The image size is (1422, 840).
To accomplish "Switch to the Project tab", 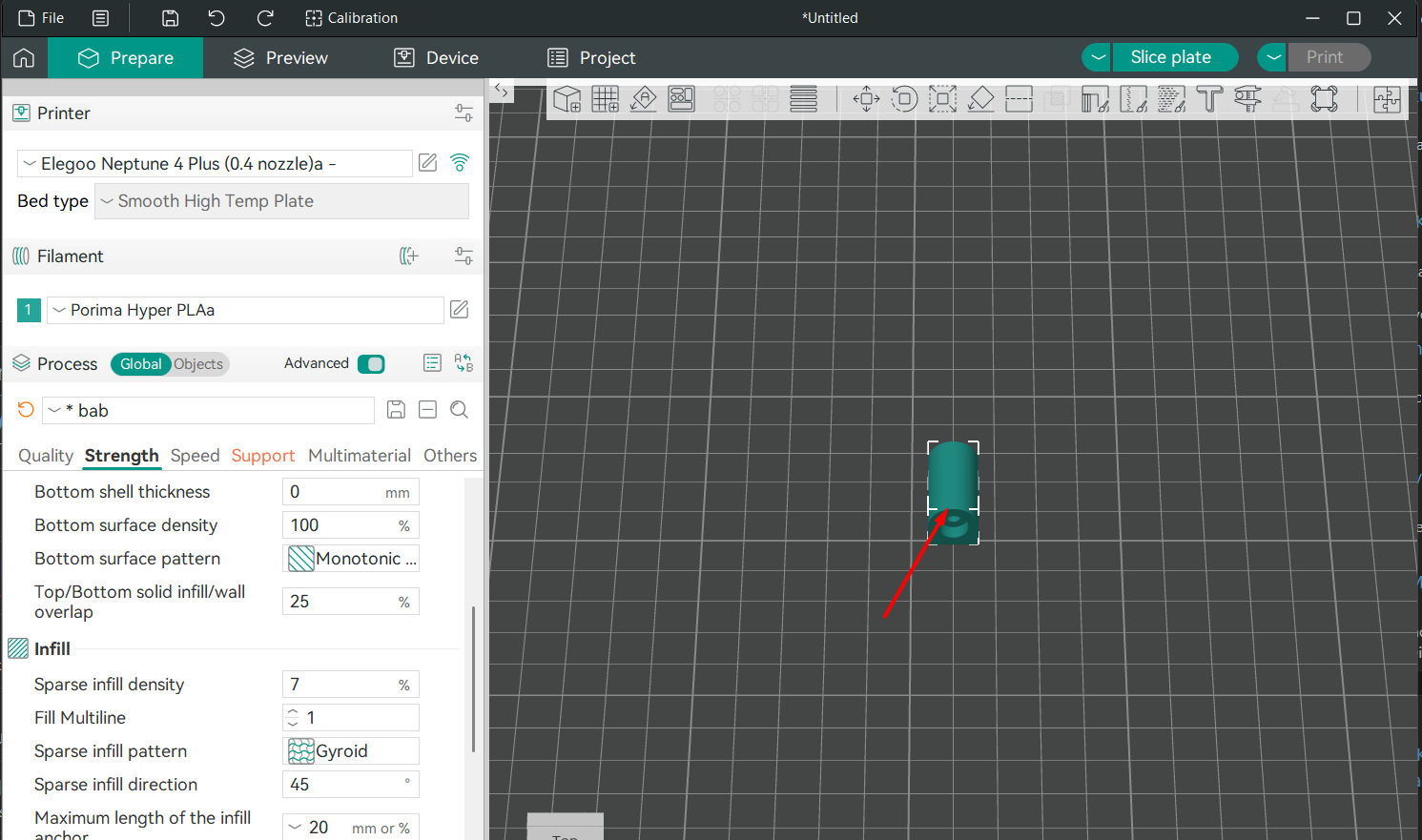I will [x=591, y=58].
